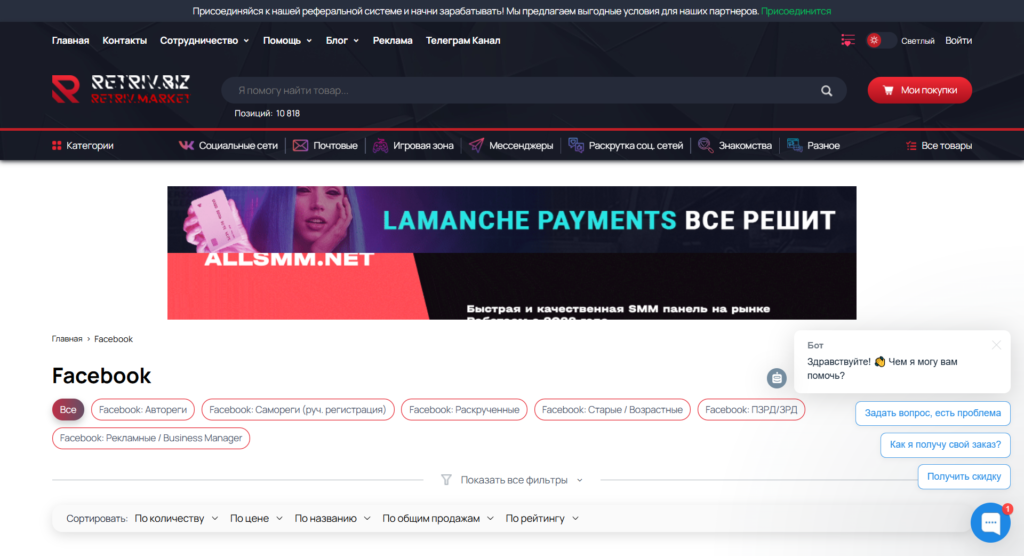Click the Войти link
Viewport: 1024px width, 556px height.
click(x=958, y=41)
